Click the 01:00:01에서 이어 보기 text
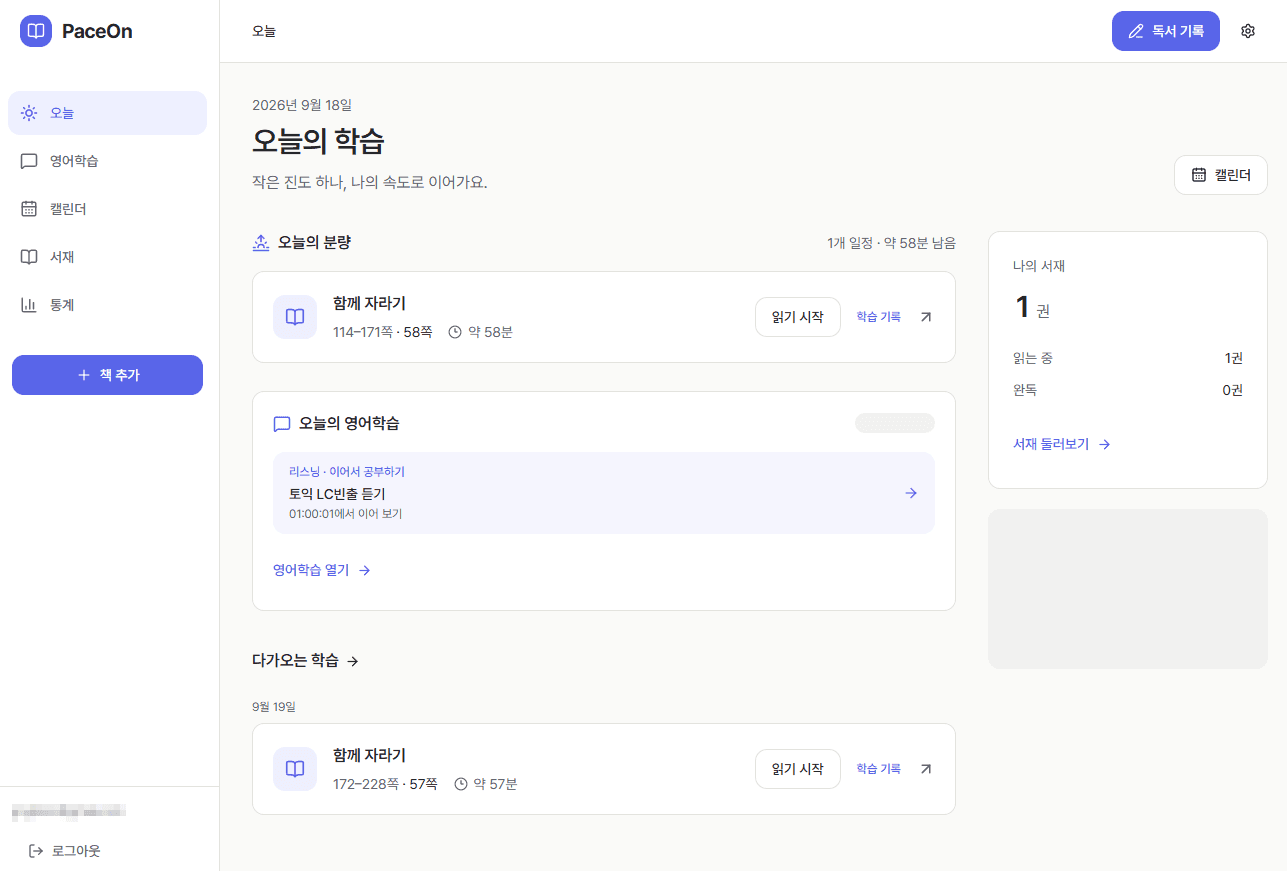 pos(345,514)
